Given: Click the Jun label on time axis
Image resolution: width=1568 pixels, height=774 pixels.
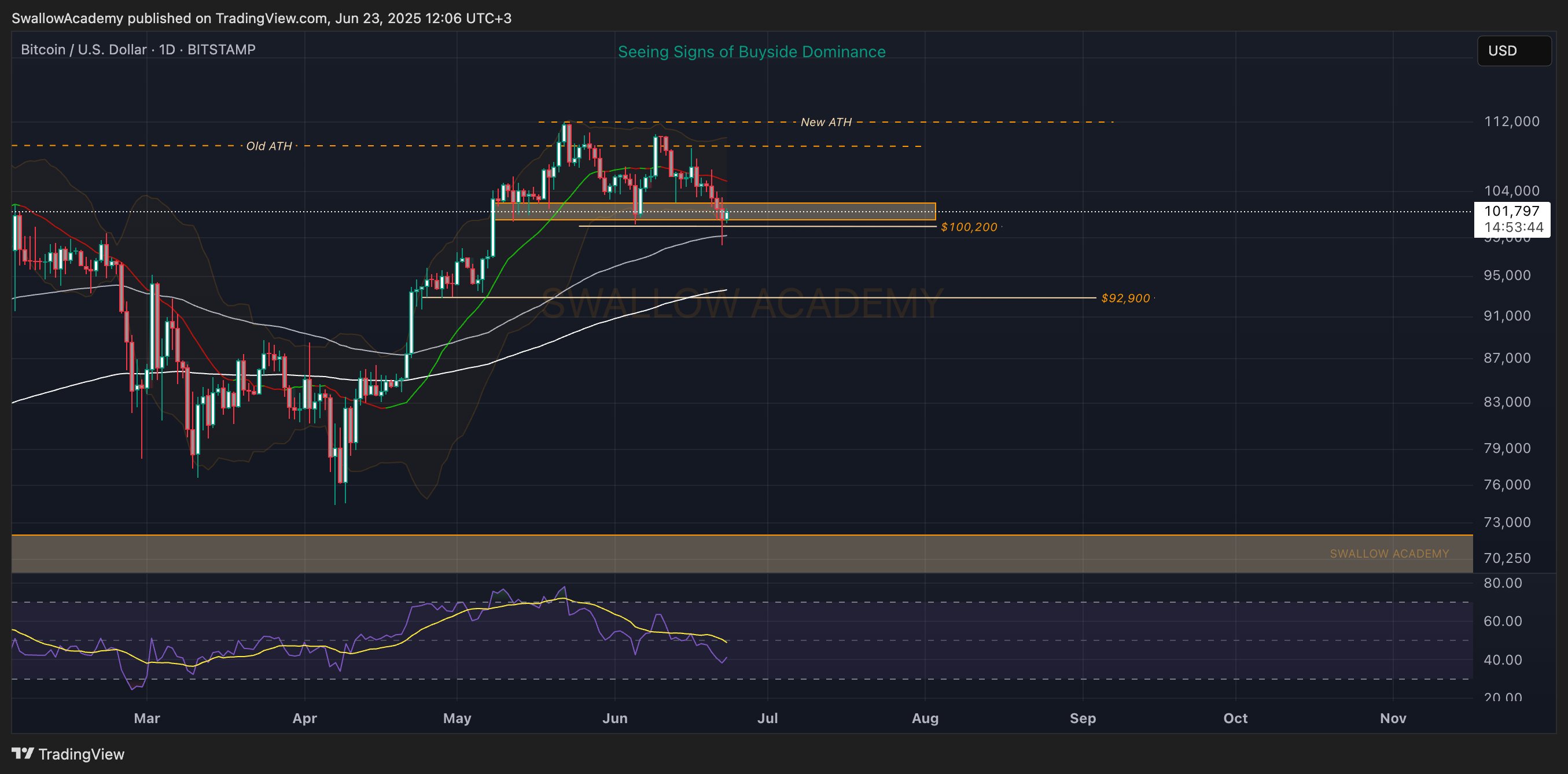Looking at the screenshot, I should tap(615, 718).
